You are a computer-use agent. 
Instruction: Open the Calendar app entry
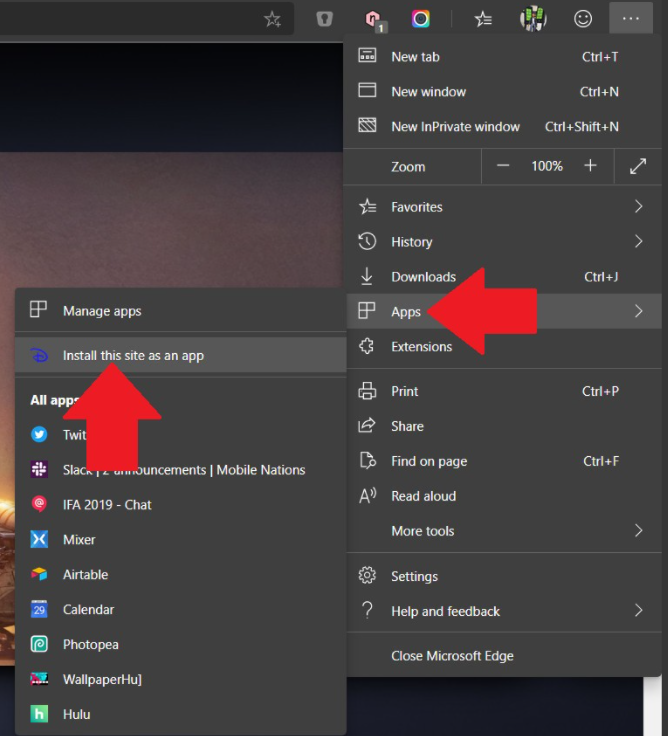click(x=181, y=609)
